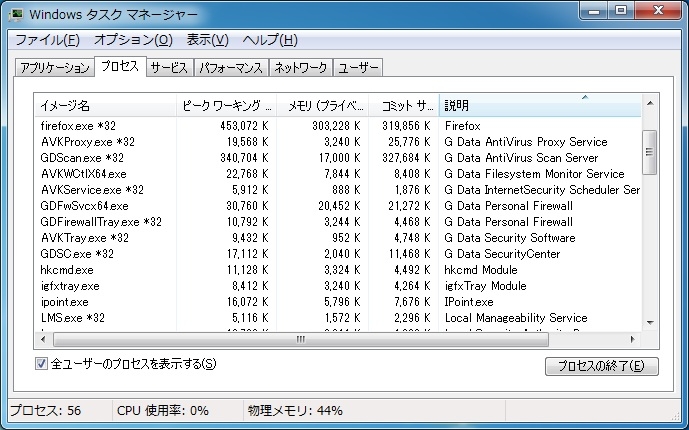Select the プロセス tab
689x430 pixels.
click(120, 66)
